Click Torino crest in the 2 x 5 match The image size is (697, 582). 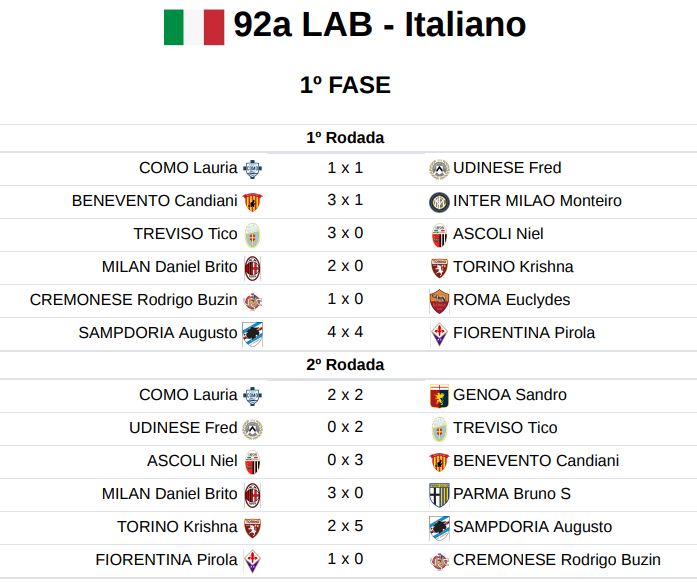tap(252, 527)
